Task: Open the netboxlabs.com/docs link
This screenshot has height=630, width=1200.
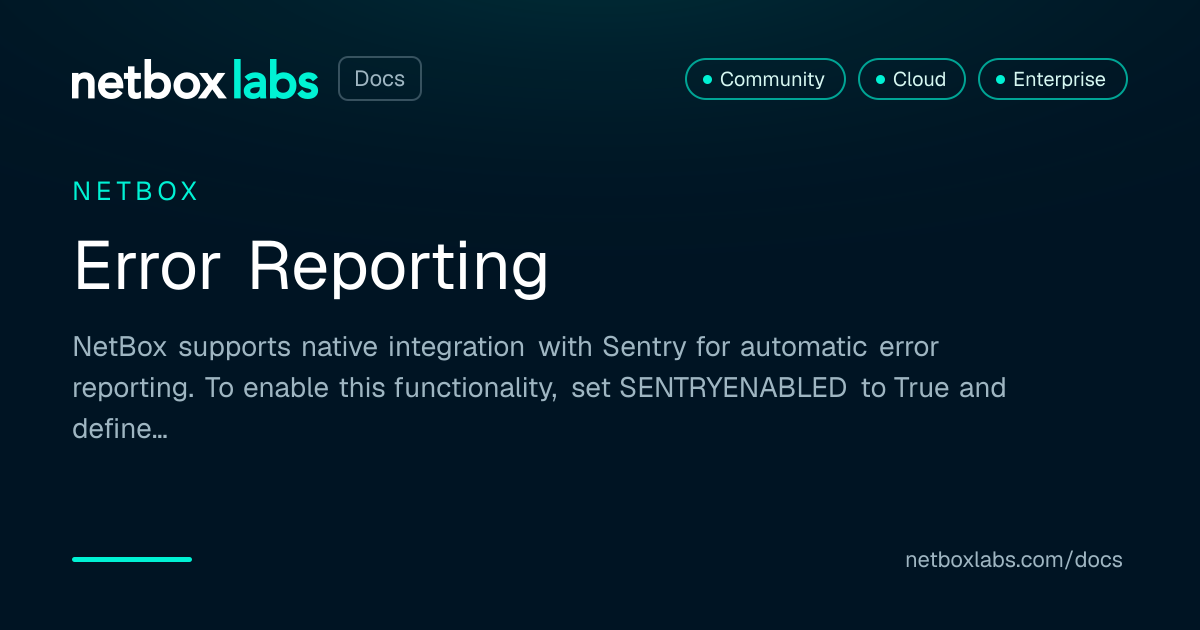Action: click(x=1014, y=560)
